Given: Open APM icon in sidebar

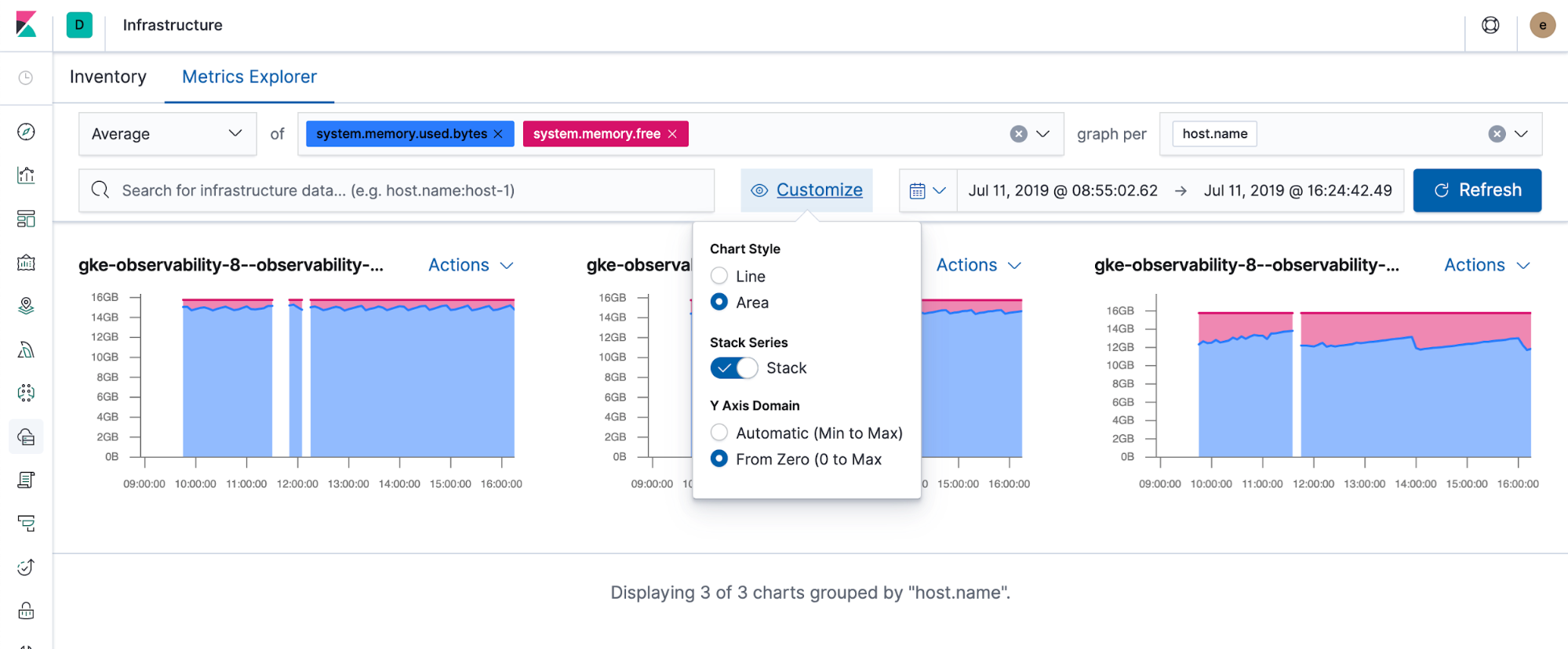Looking at the screenshot, I should 26,524.
